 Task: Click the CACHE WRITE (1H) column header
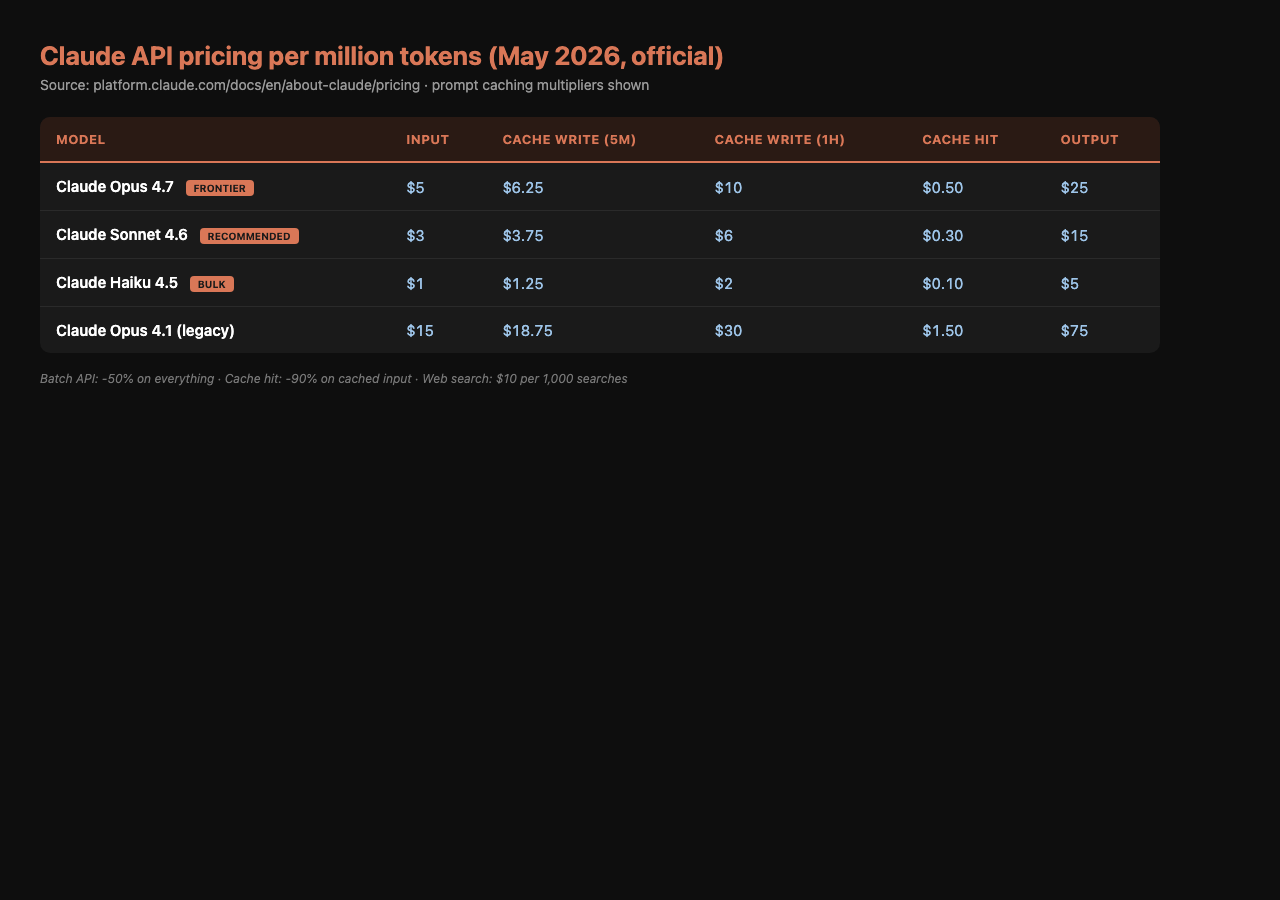780,140
